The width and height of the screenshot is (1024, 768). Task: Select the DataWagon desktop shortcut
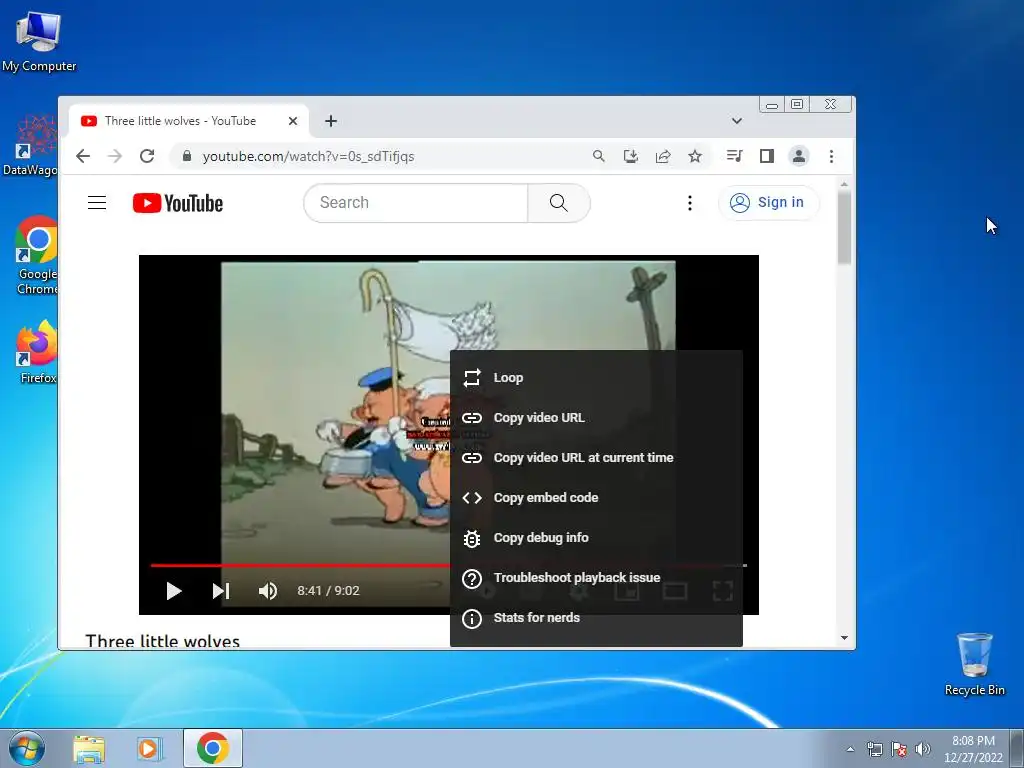click(31, 144)
